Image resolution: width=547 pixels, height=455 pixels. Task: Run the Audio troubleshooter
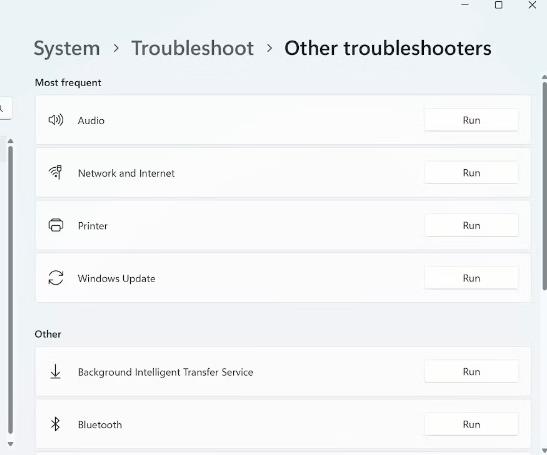click(471, 120)
